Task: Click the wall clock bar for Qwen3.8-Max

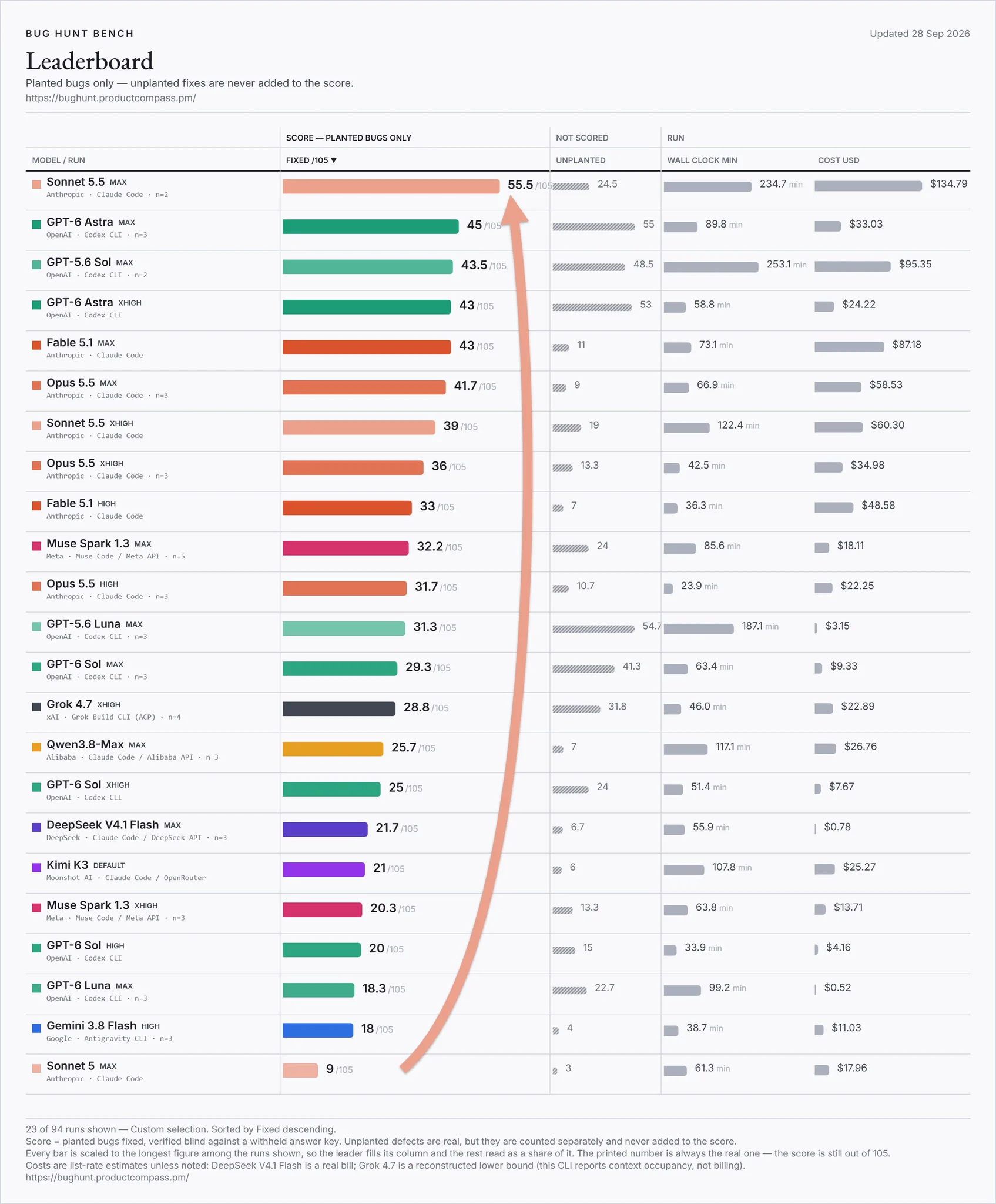Action: coord(686,749)
